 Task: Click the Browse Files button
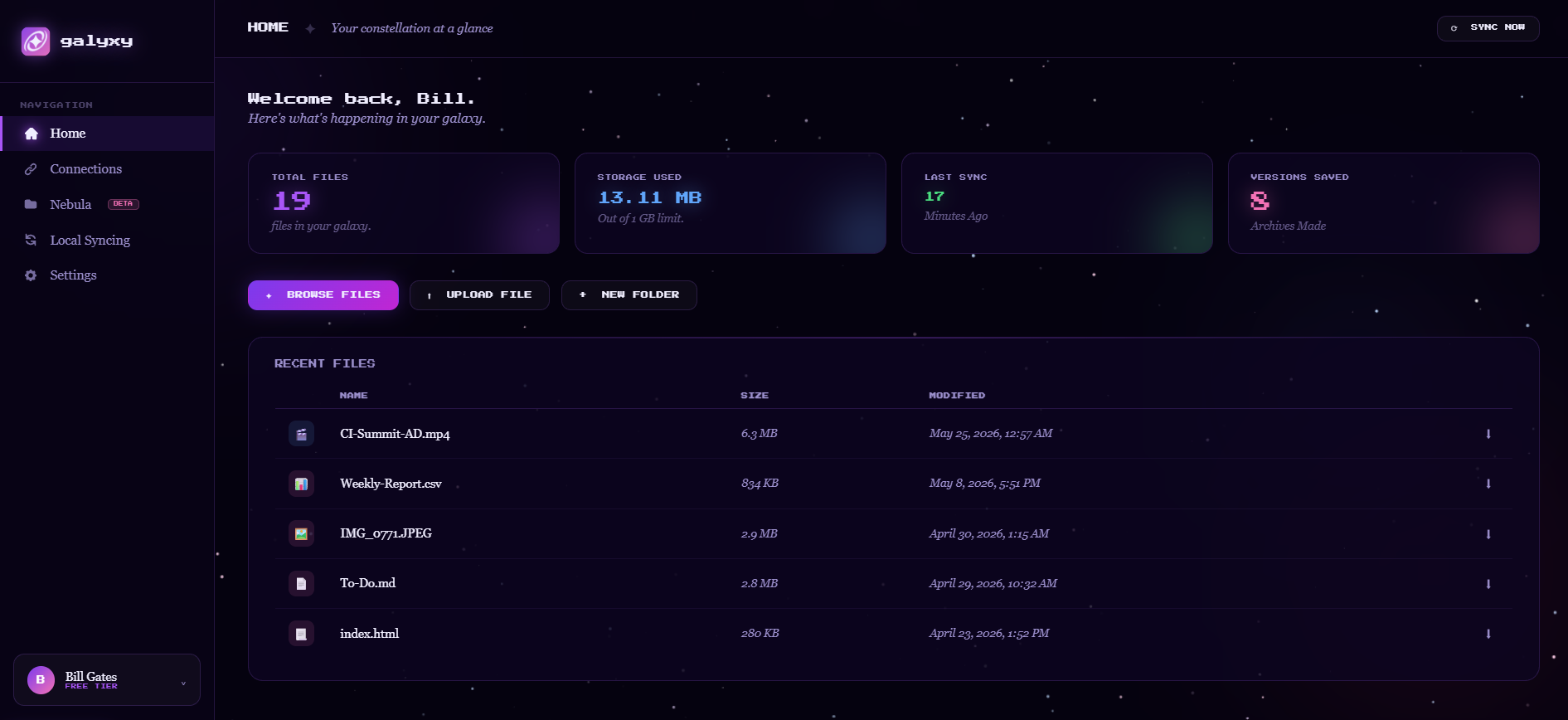click(323, 295)
